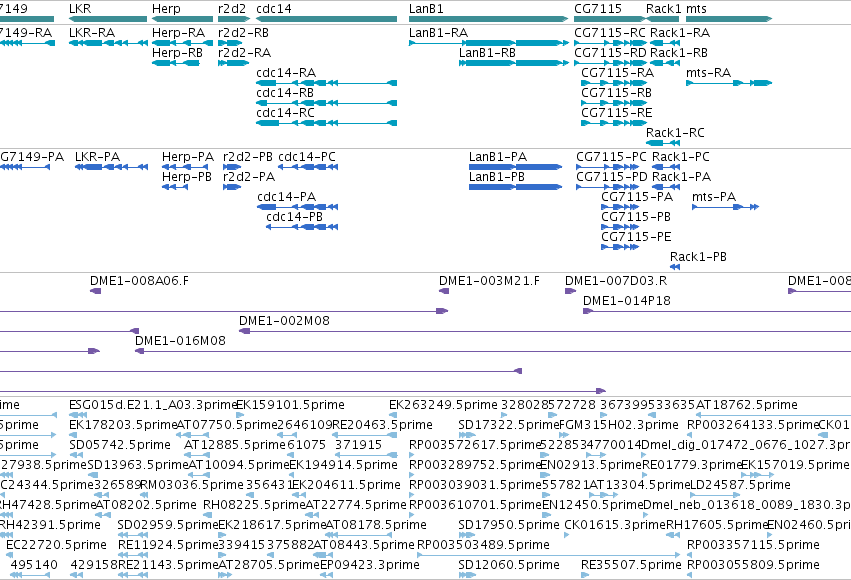Image resolution: width=851 pixels, height=580 pixels.
Task: Click the CG7115-PE protein feature
Action: (620, 247)
